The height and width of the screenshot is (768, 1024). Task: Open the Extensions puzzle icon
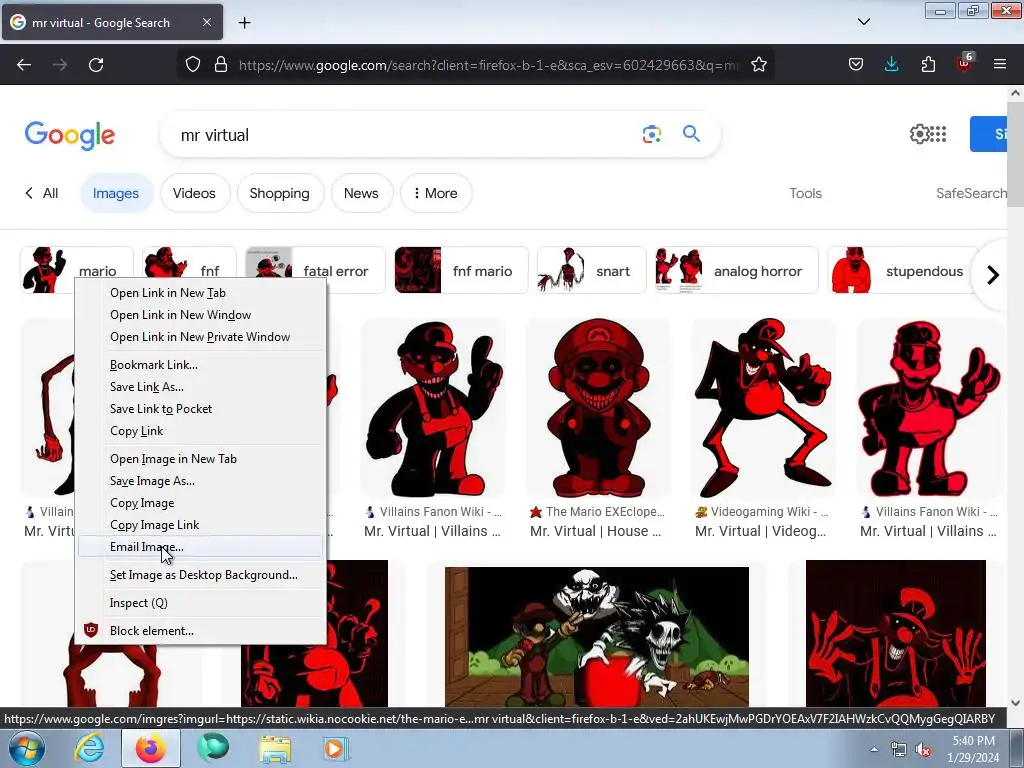[928, 65]
